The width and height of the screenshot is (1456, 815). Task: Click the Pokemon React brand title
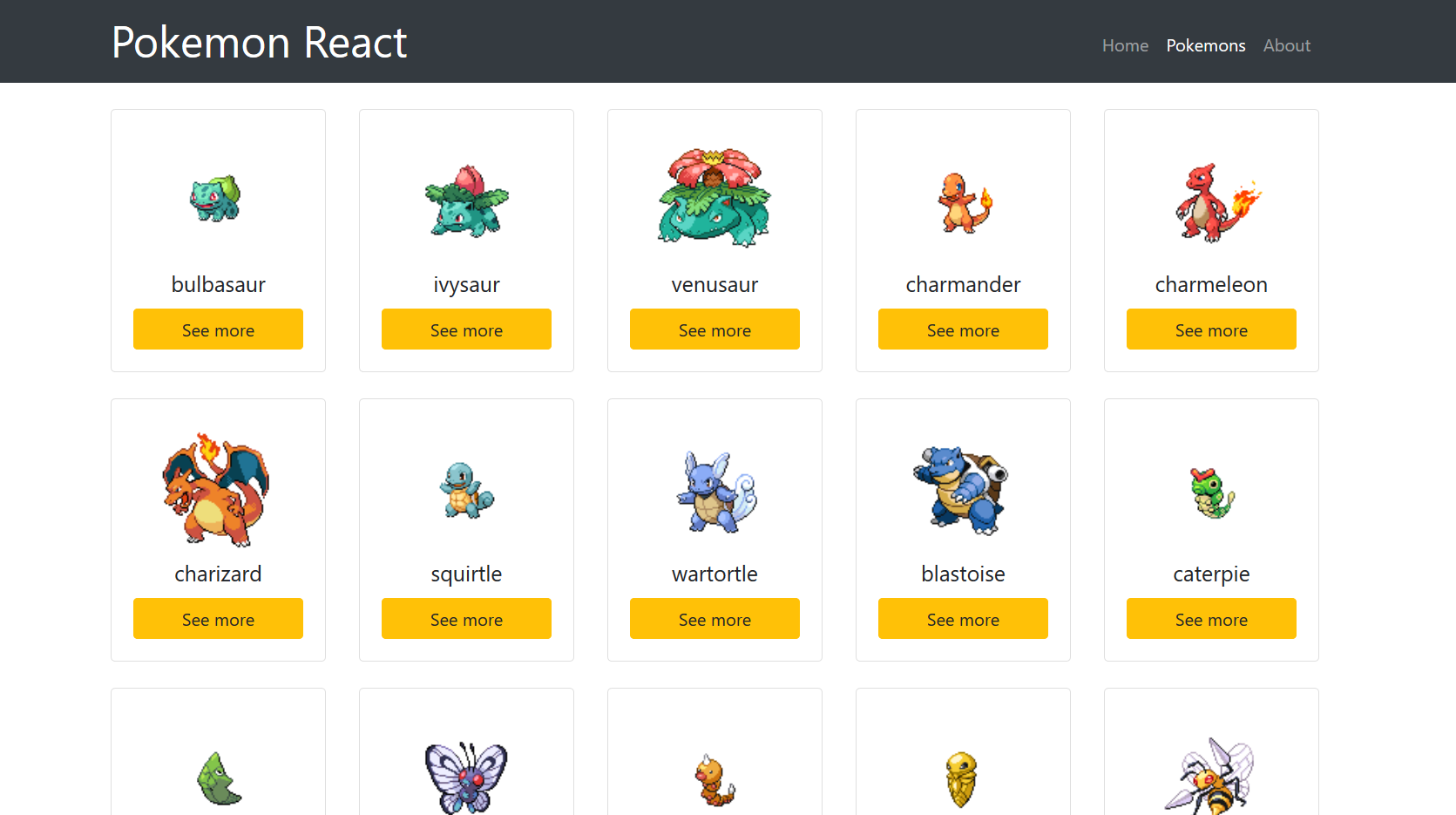point(259,42)
